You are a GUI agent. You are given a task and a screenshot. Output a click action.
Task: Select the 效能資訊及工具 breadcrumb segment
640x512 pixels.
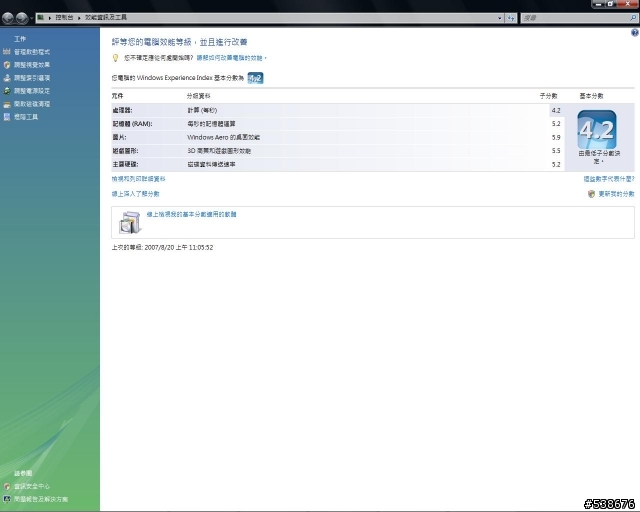[106, 18]
